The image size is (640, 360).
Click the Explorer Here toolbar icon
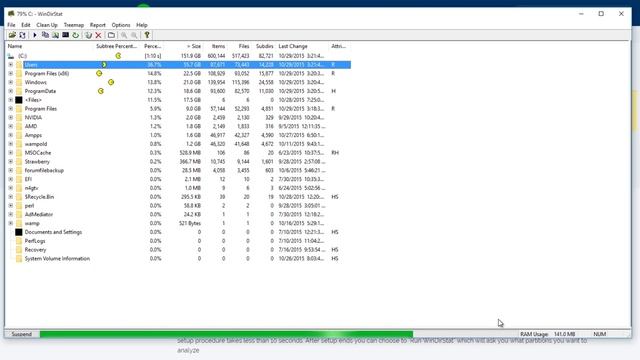tap(55, 35)
